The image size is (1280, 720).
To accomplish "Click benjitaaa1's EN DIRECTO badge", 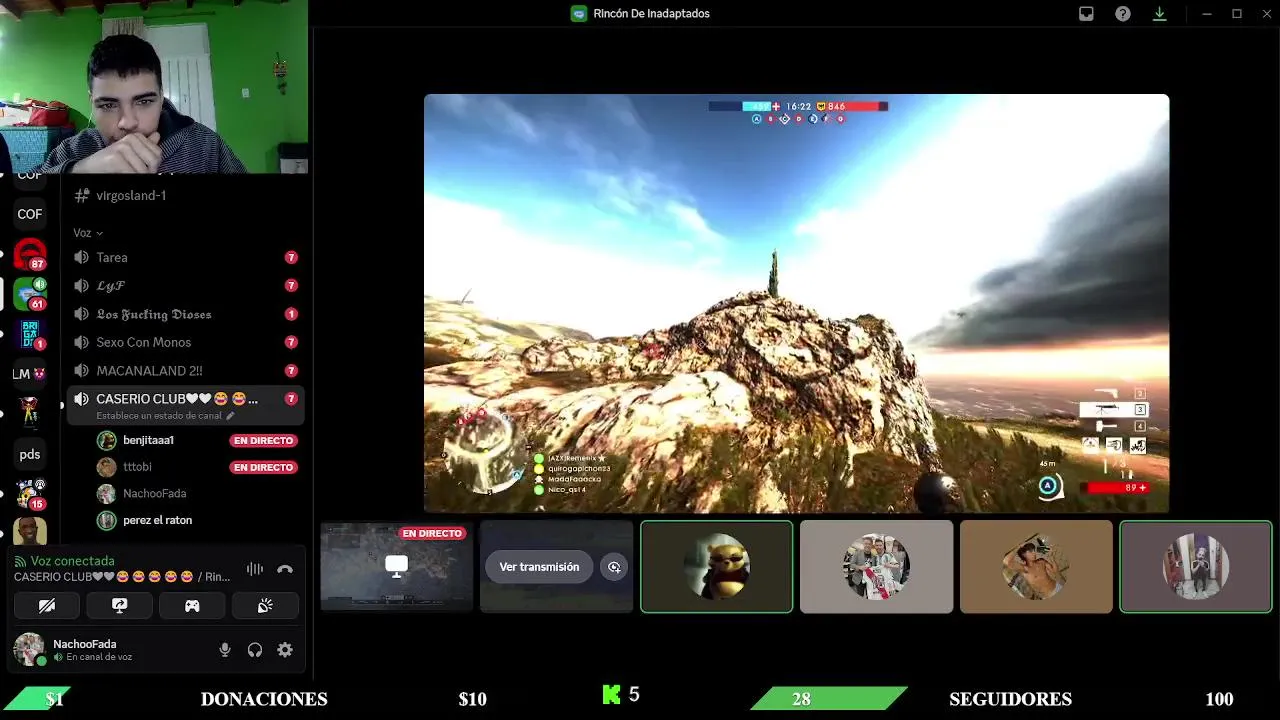I will [x=263, y=440].
